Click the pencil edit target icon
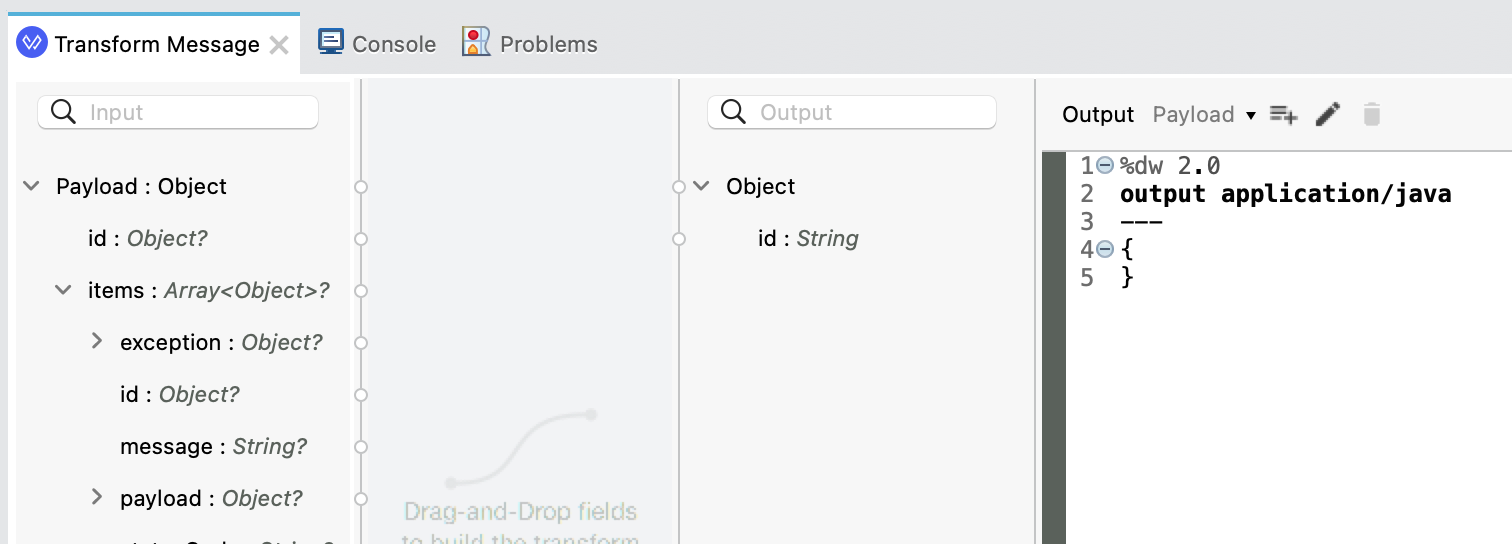This screenshot has height=544, width=1512. (x=1327, y=114)
